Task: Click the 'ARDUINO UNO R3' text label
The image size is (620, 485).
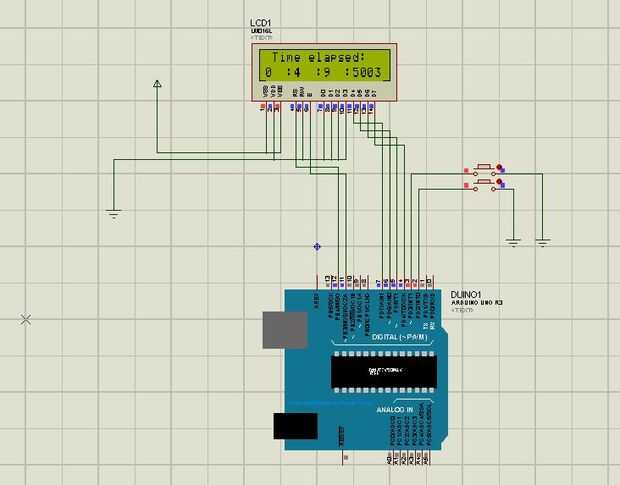Action: coord(477,303)
